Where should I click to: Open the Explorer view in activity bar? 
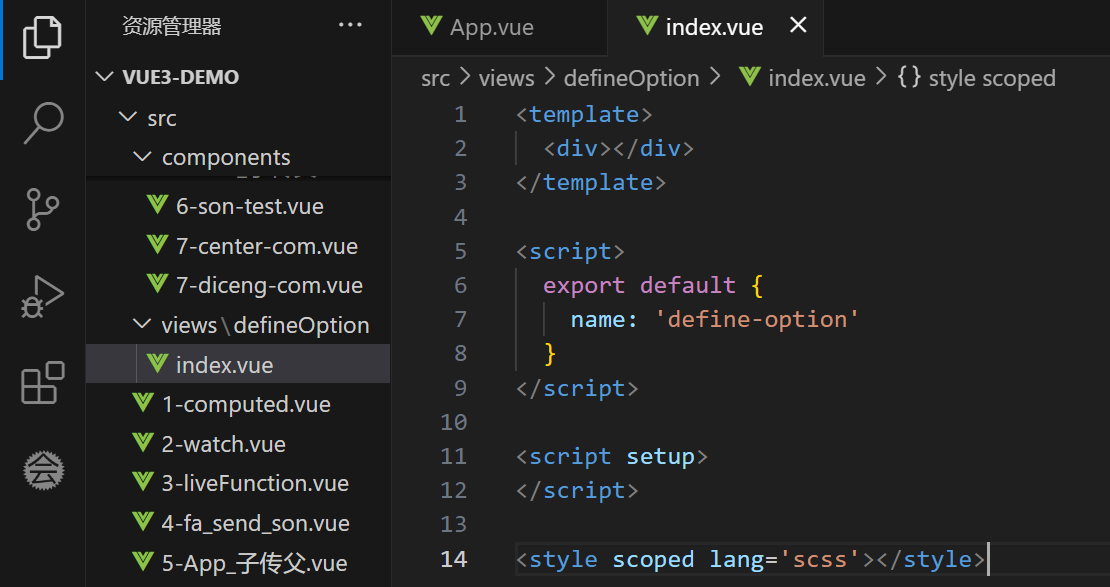point(43,37)
